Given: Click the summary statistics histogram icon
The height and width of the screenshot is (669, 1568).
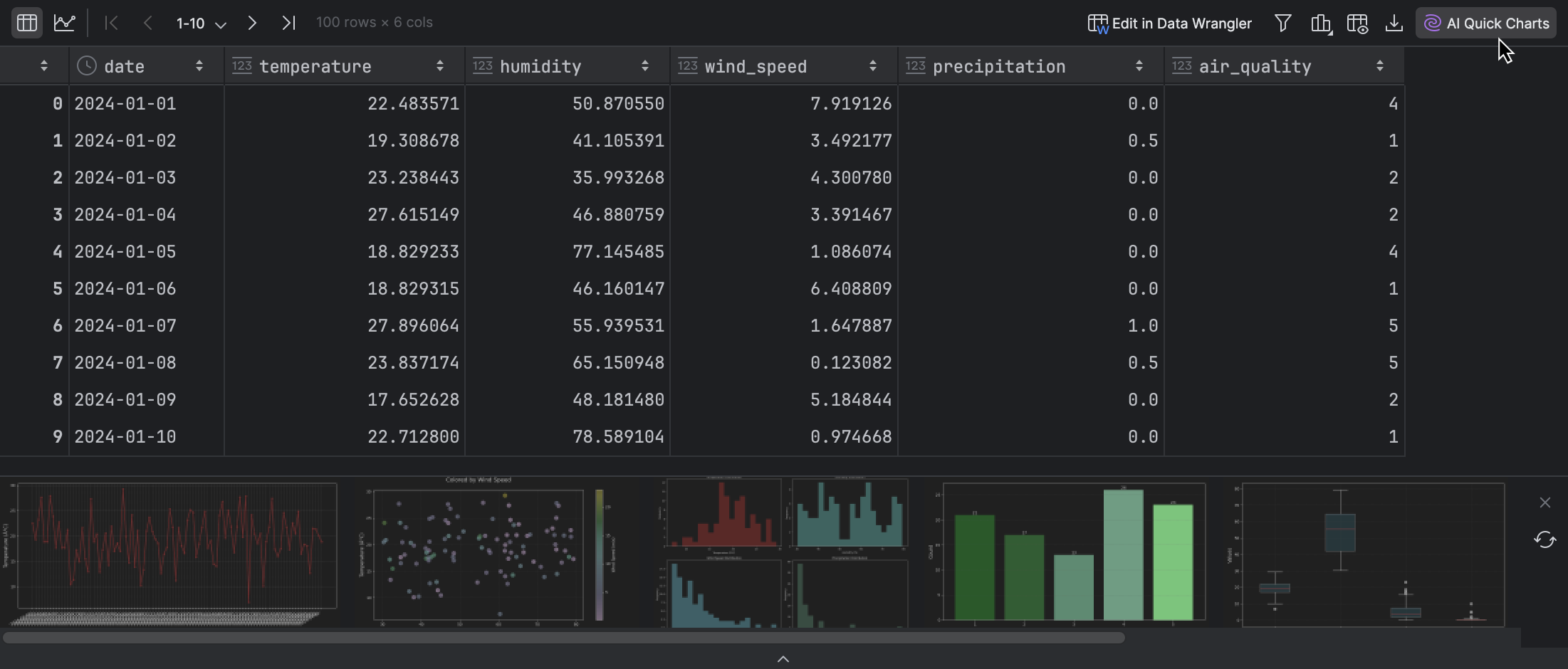Looking at the screenshot, I should [1322, 22].
